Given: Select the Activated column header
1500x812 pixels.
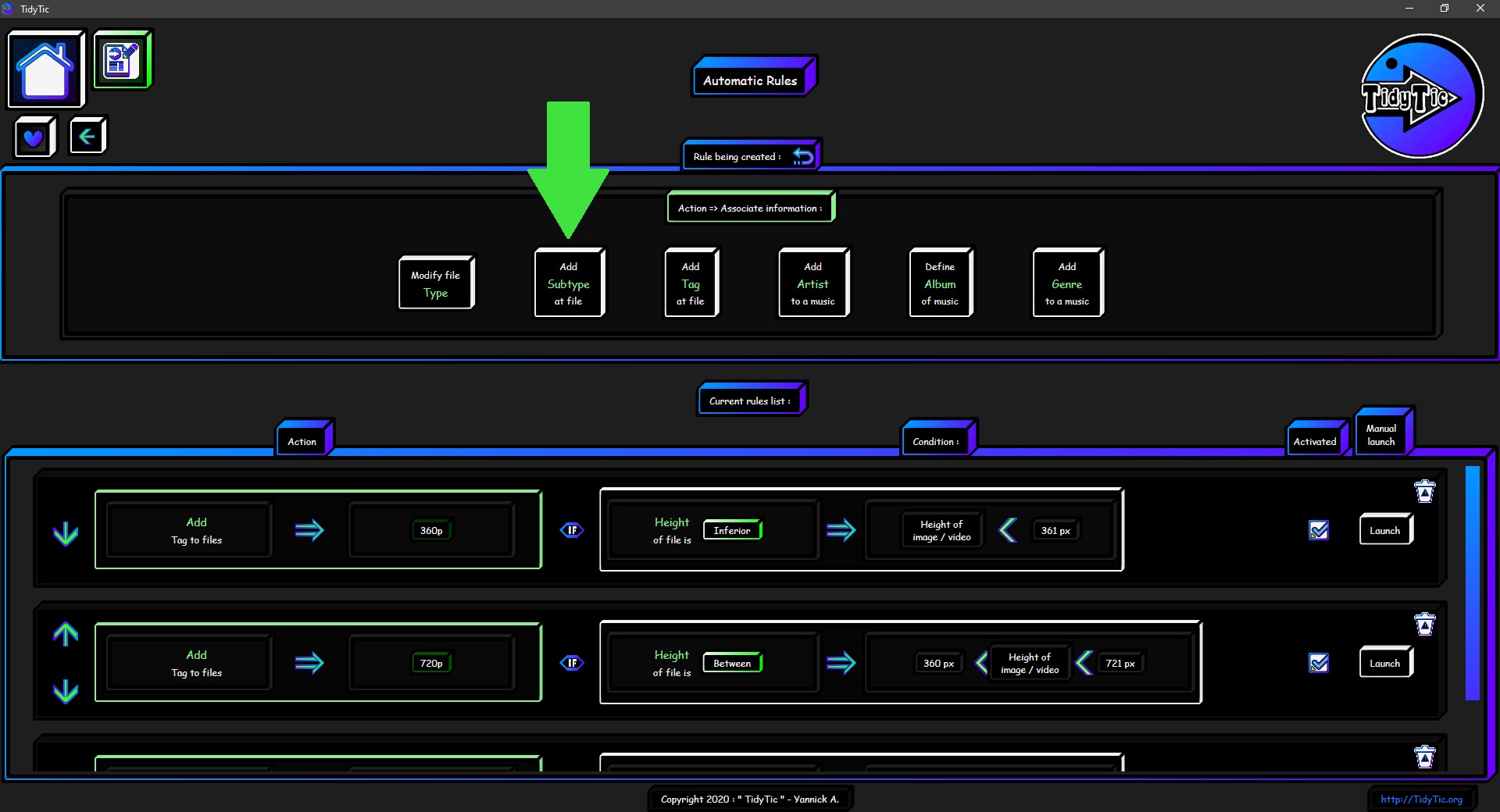Looking at the screenshot, I should click(1316, 439).
